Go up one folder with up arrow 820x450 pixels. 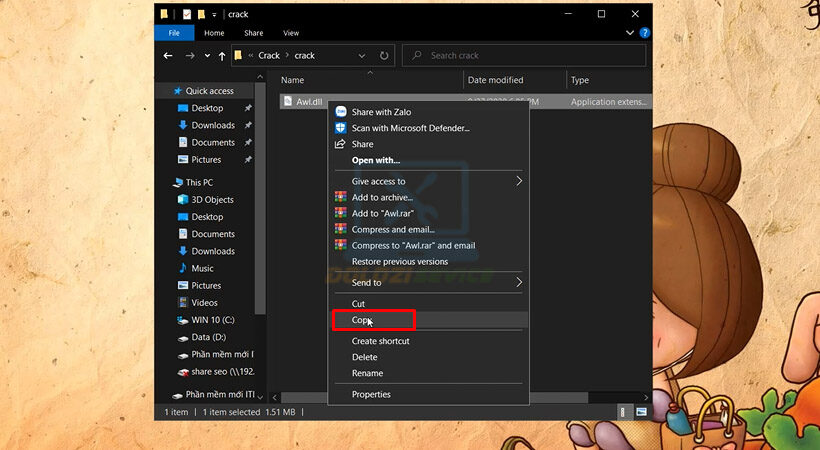pyautogui.click(x=221, y=56)
